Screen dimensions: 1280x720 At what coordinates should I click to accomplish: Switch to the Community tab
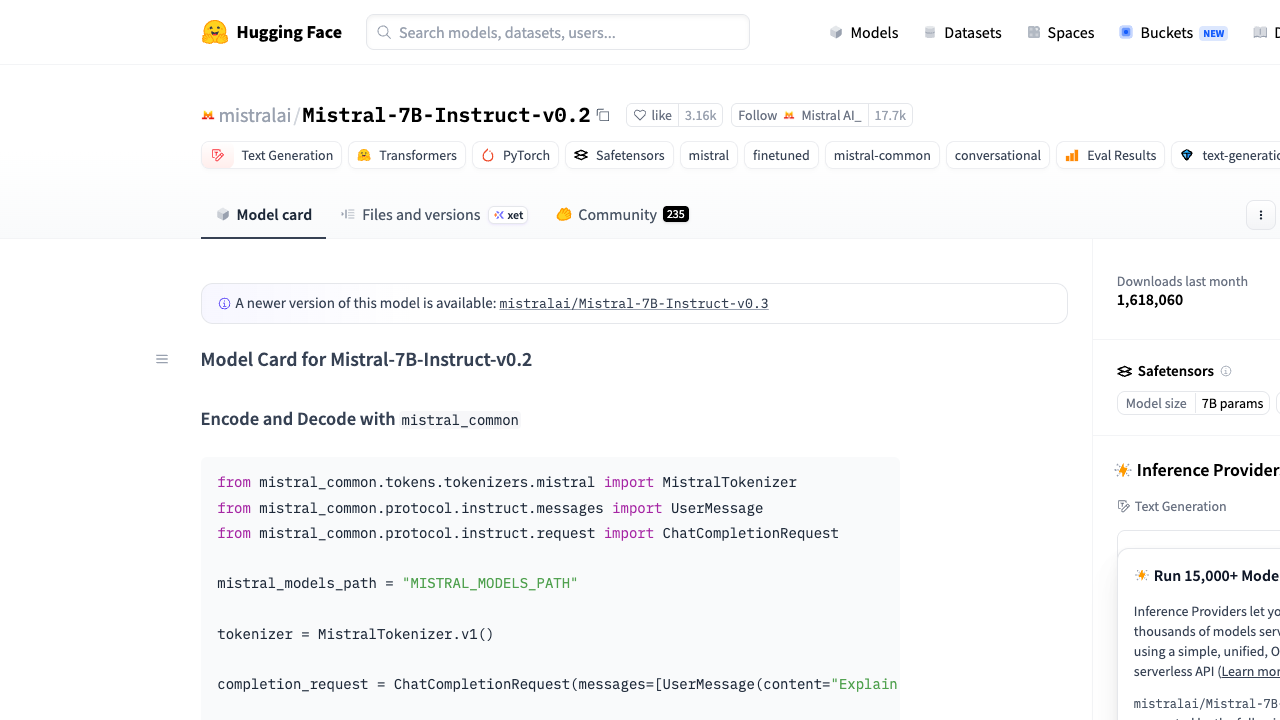tap(622, 215)
